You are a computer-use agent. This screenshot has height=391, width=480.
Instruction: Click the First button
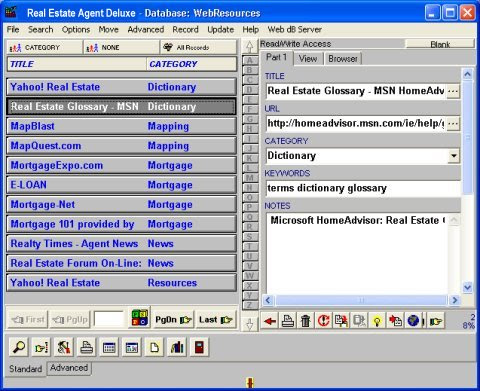[x=28, y=320]
